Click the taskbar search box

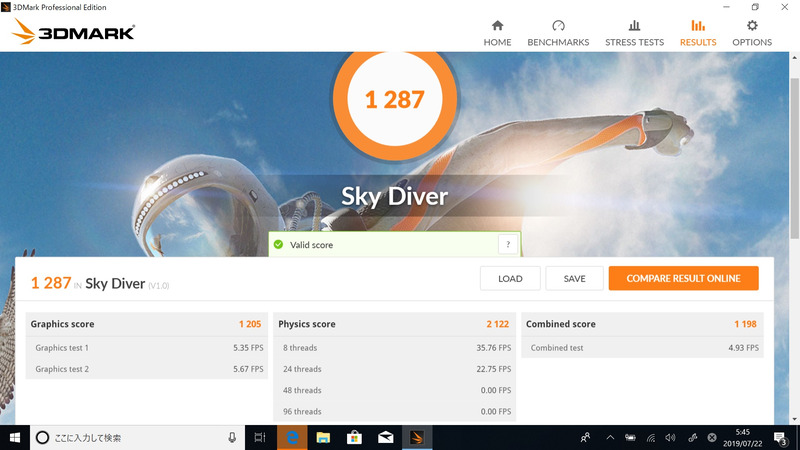tap(138, 437)
